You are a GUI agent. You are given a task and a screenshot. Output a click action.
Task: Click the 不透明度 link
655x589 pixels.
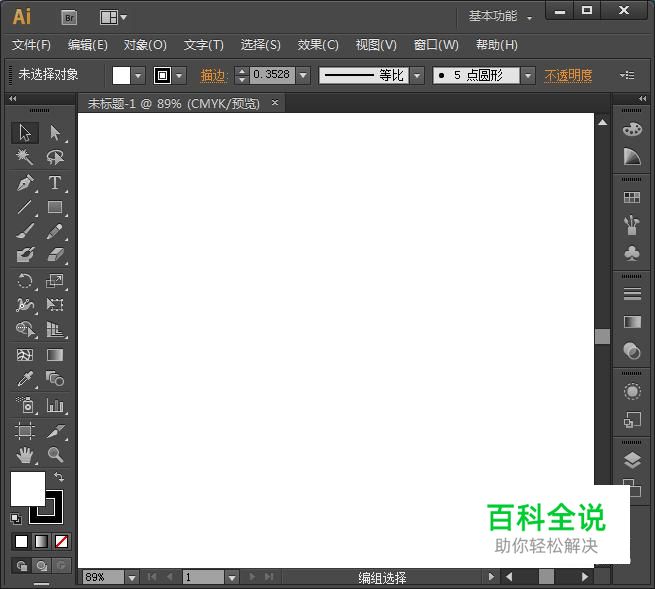pyautogui.click(x=568, y=75)
